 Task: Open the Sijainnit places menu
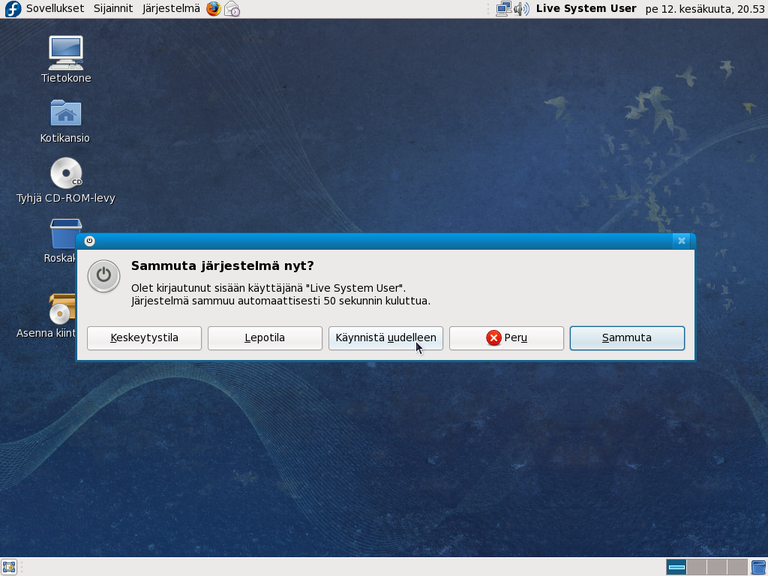(x=113, y=9)
